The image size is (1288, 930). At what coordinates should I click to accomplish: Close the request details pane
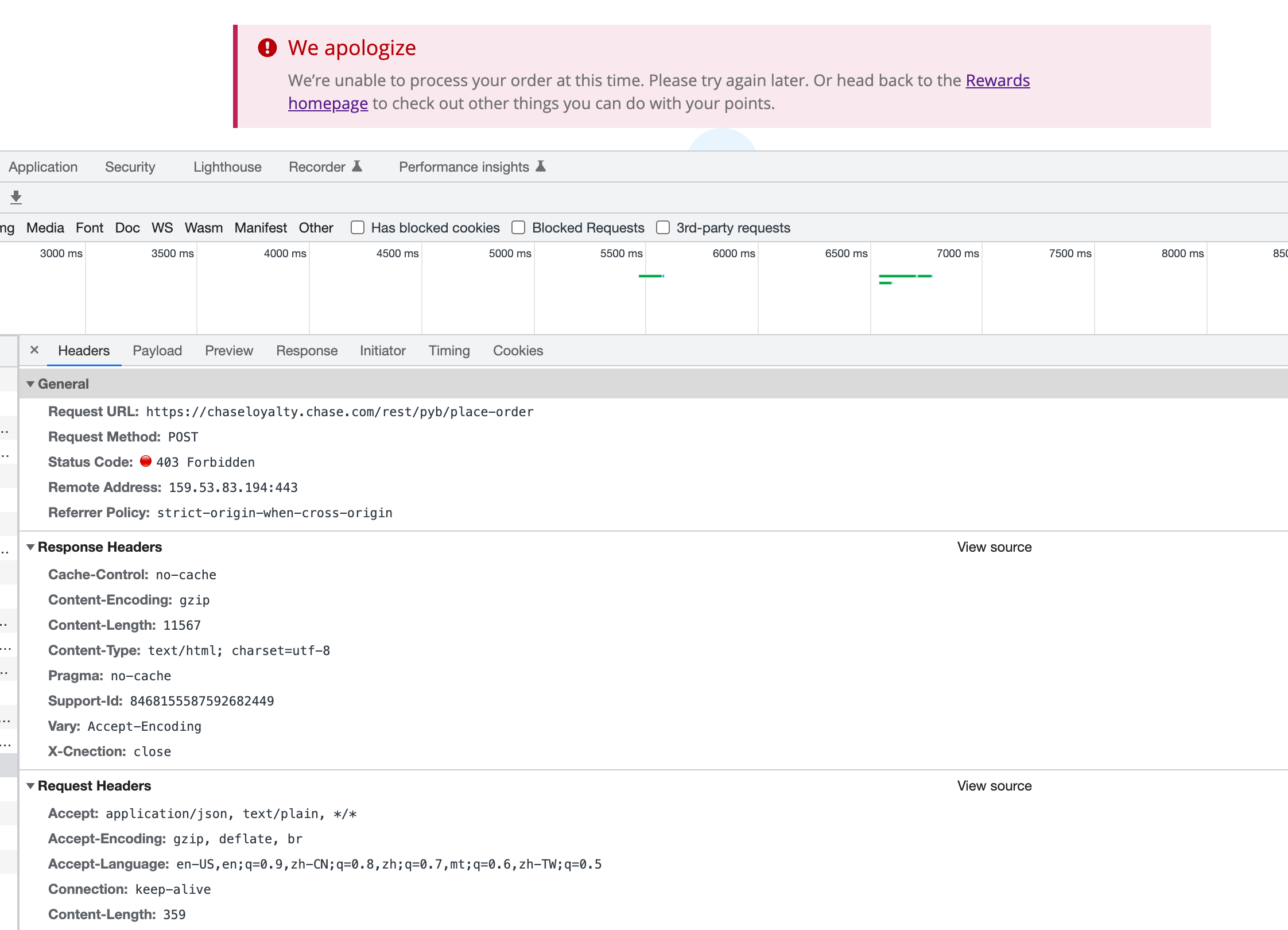coord(34,350)
